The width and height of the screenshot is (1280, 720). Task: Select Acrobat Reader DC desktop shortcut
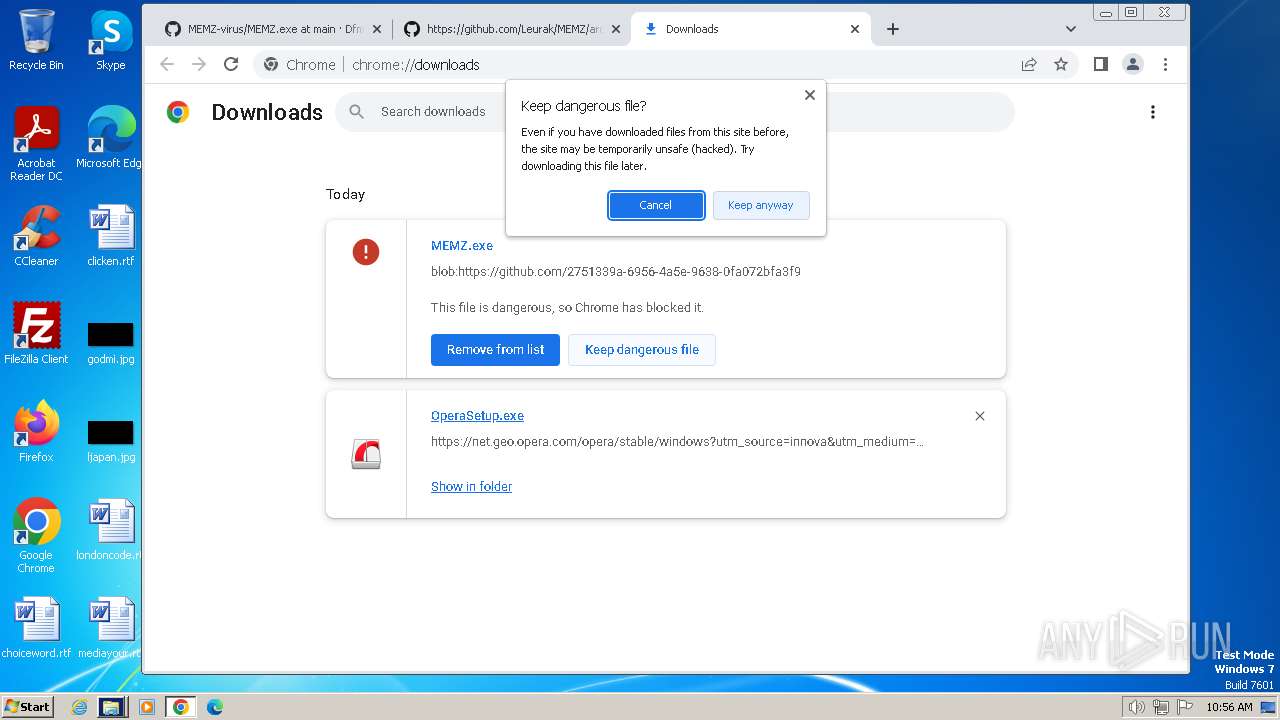pyautogui.click(x=36, y=144)
